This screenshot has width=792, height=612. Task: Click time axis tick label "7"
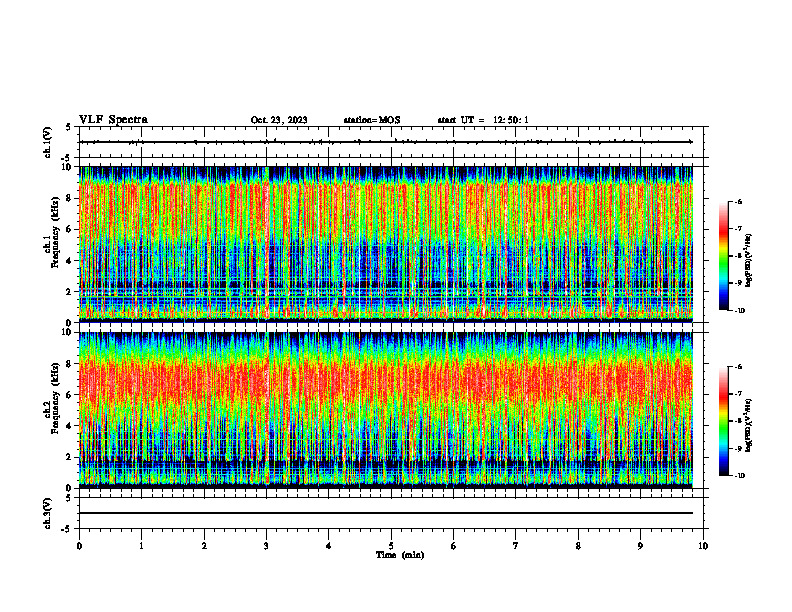(516, 546)
